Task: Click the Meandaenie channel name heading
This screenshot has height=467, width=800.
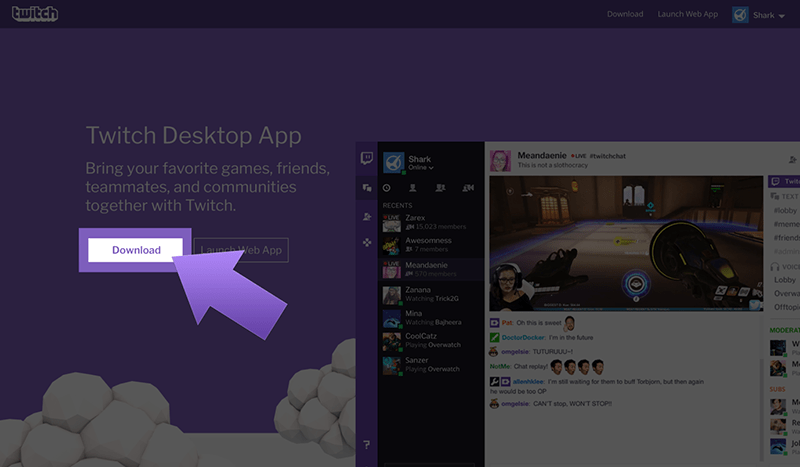Action: (x=542, y=155)
